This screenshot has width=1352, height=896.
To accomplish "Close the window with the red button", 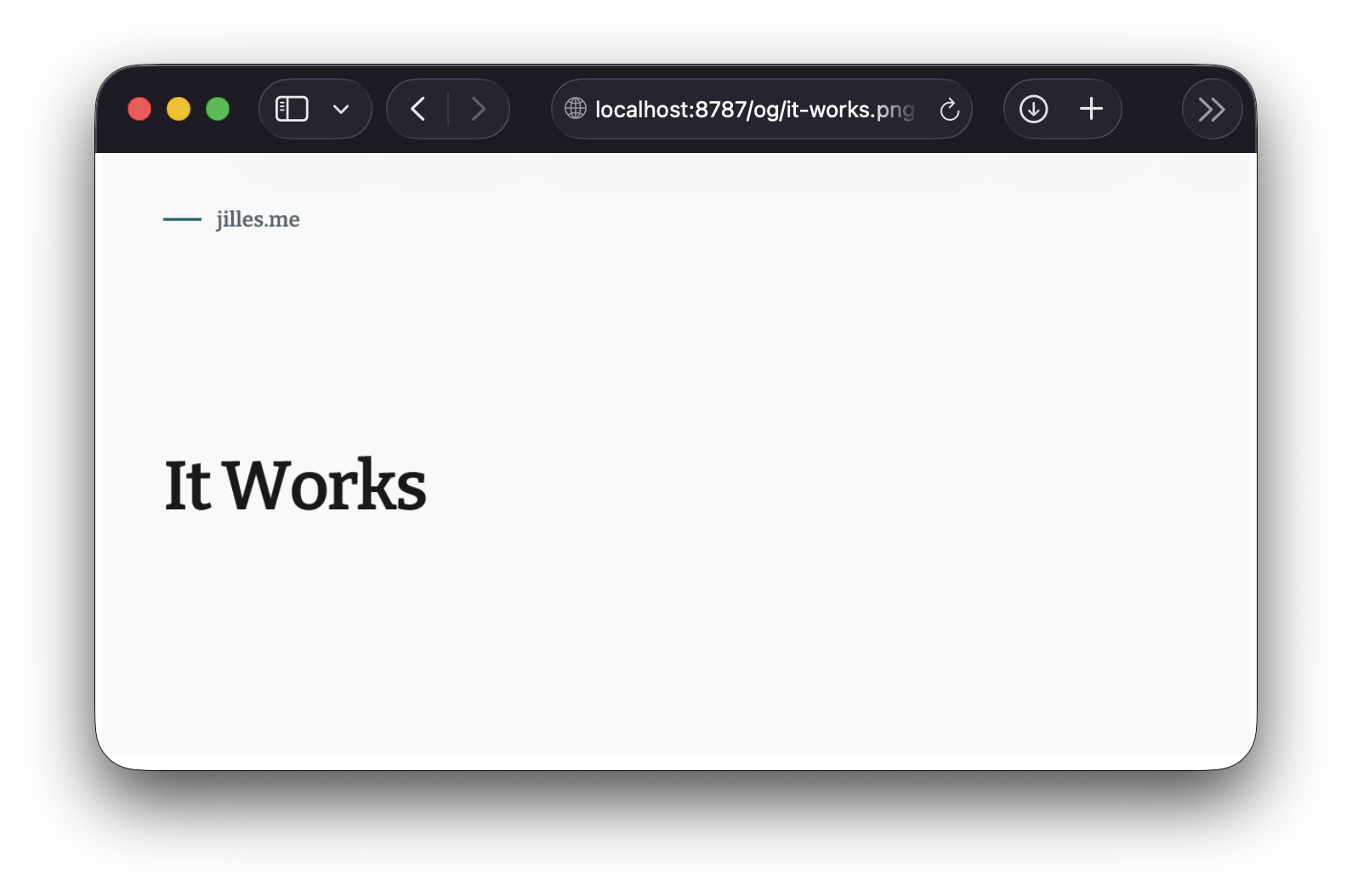I will pyautogui.click(x=139, y=109).
